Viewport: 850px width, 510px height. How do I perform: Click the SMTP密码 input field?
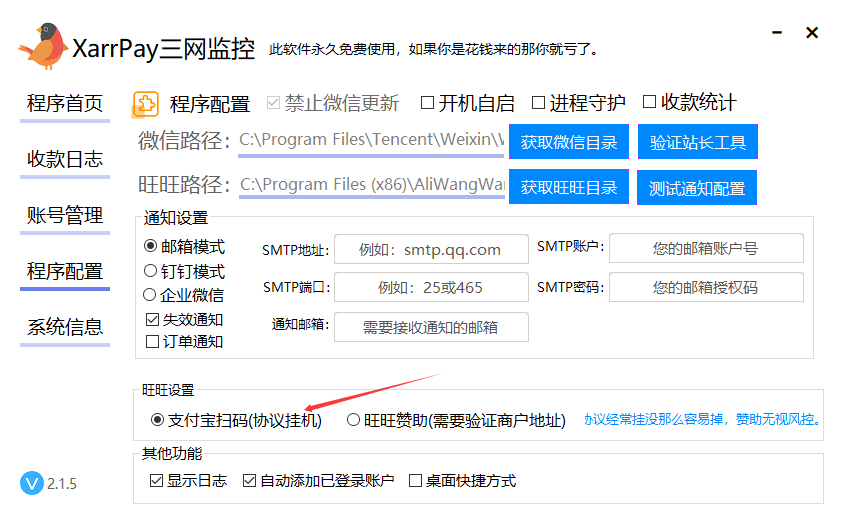point(706,287)
